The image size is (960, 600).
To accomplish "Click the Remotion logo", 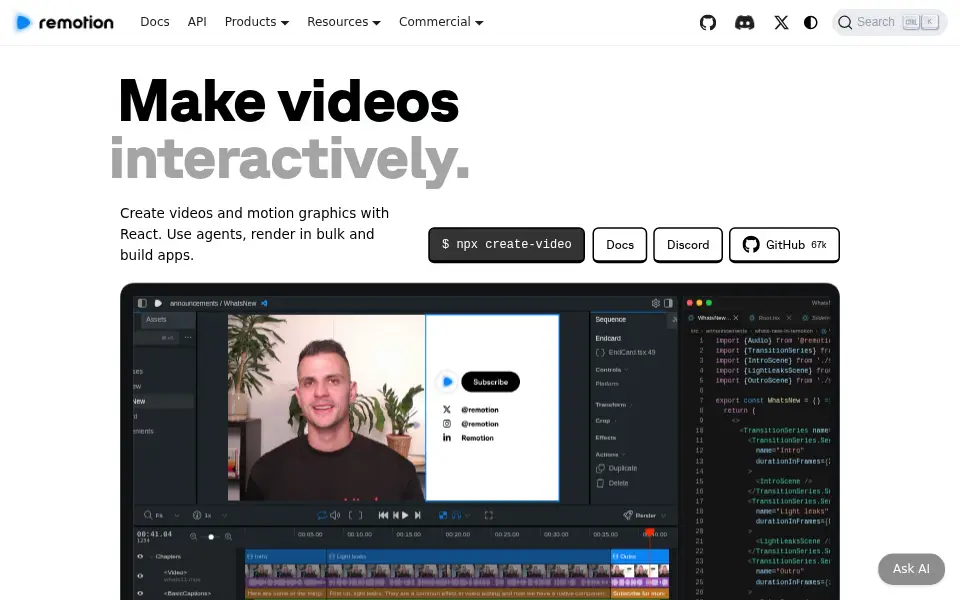I will (65, 22).
